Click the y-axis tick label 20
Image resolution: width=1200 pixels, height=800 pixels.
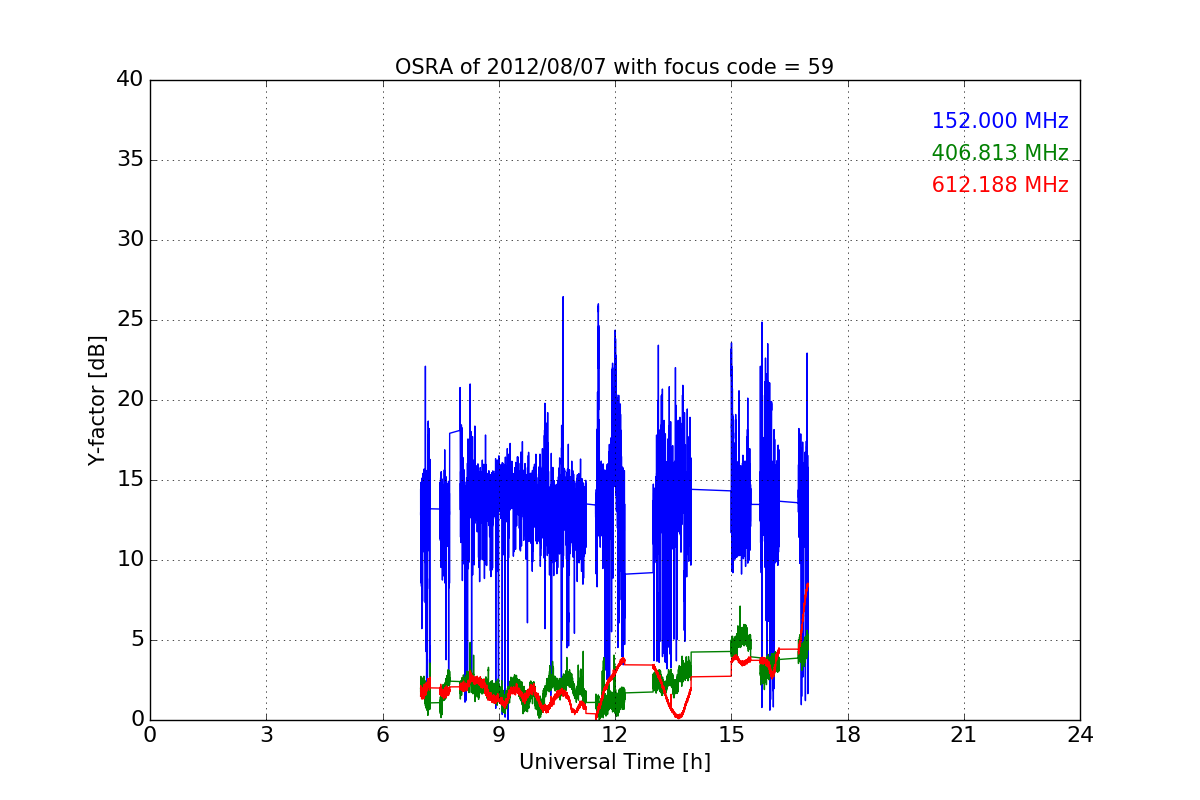129,400
